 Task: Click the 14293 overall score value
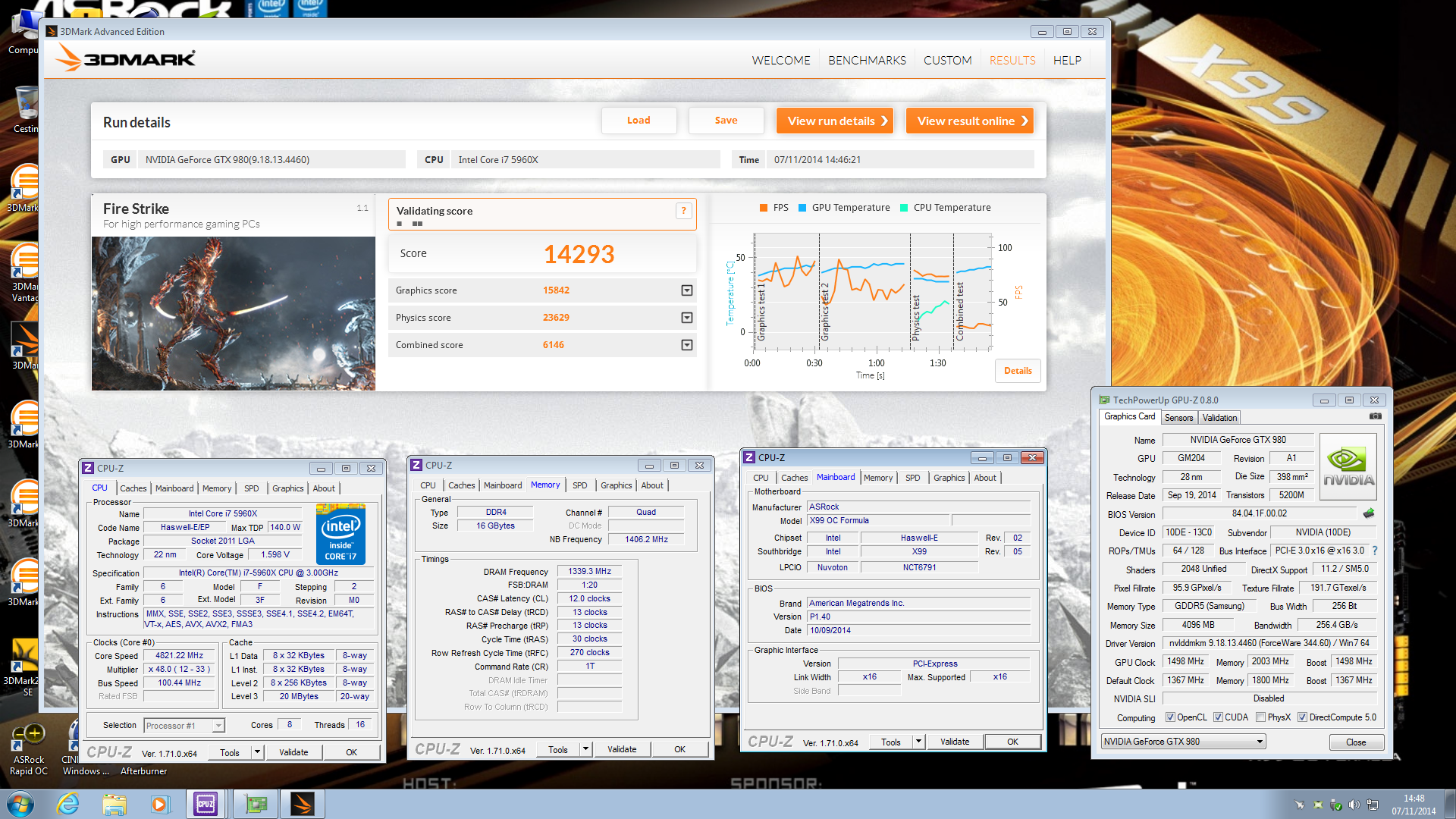[579, 254]
